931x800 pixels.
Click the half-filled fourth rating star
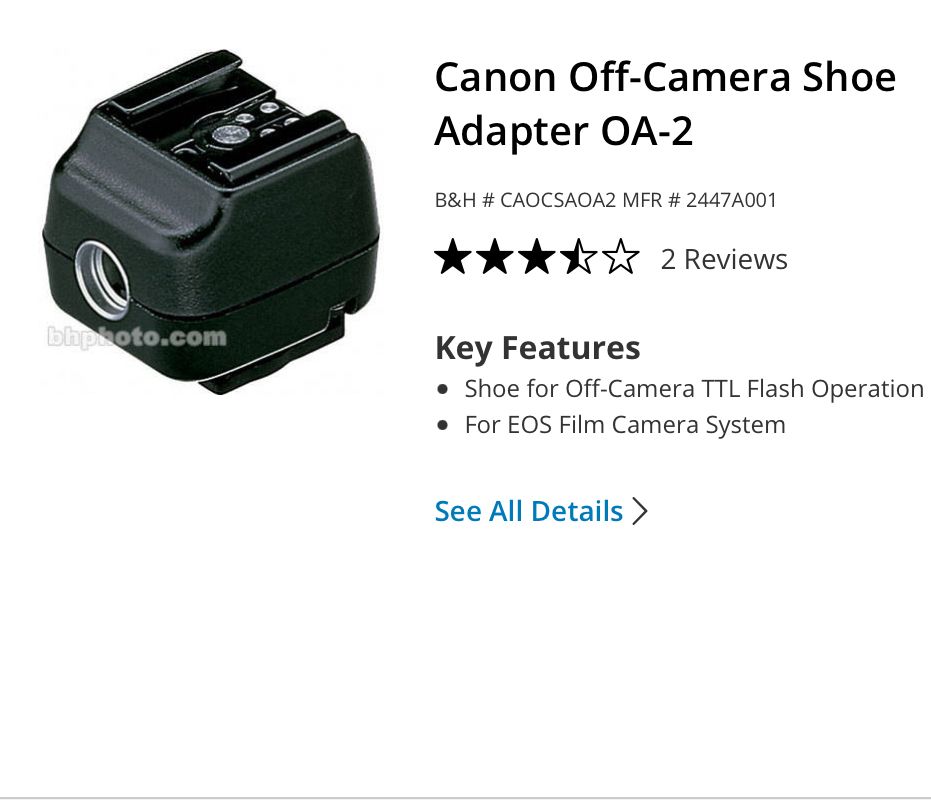click(579, 257)
